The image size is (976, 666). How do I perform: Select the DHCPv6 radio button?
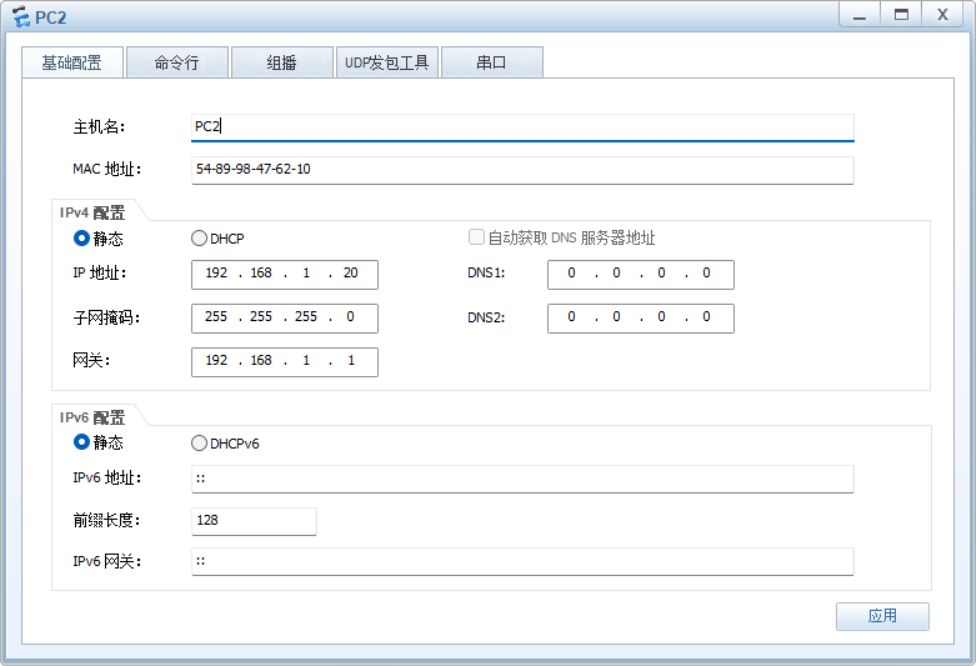pyautogui.click(x=199, y=443)
